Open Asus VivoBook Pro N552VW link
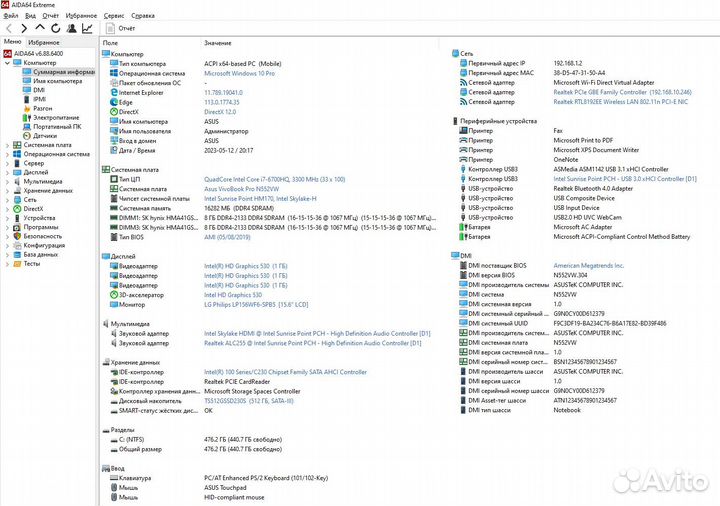720x506 pixels. tap(242, 189)
